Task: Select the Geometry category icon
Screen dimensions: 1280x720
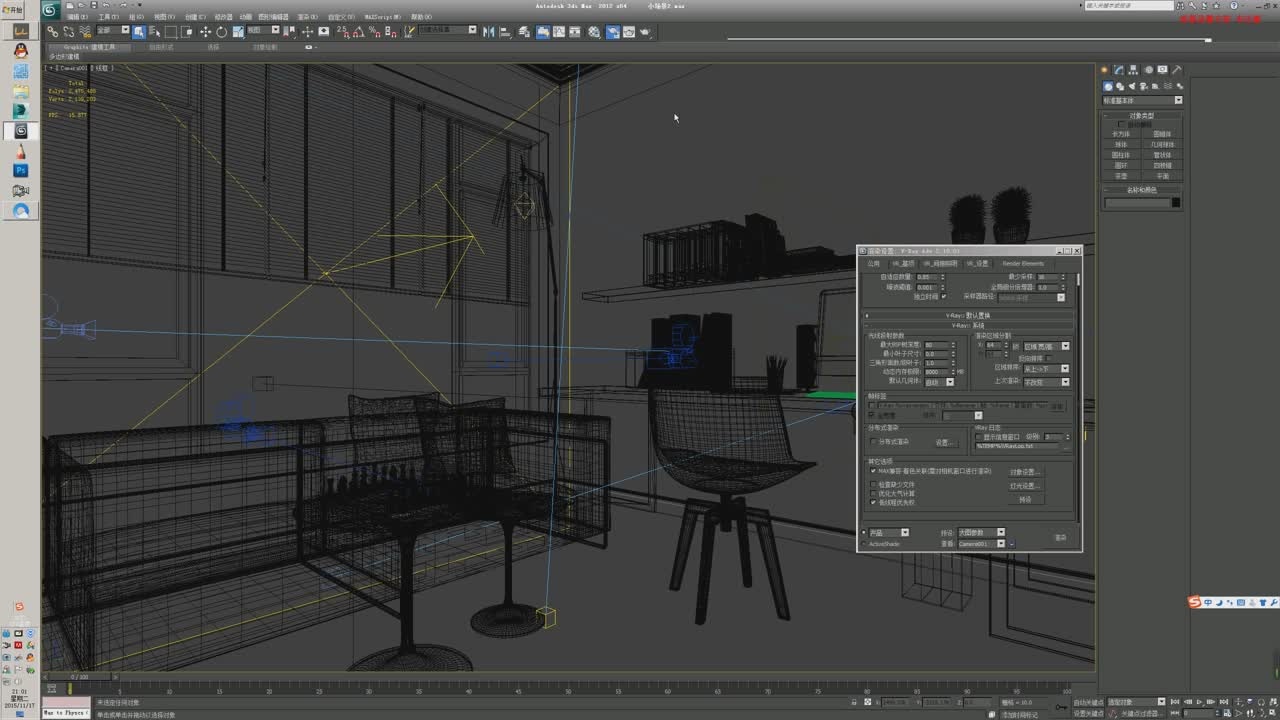Action: (1107, 87)
